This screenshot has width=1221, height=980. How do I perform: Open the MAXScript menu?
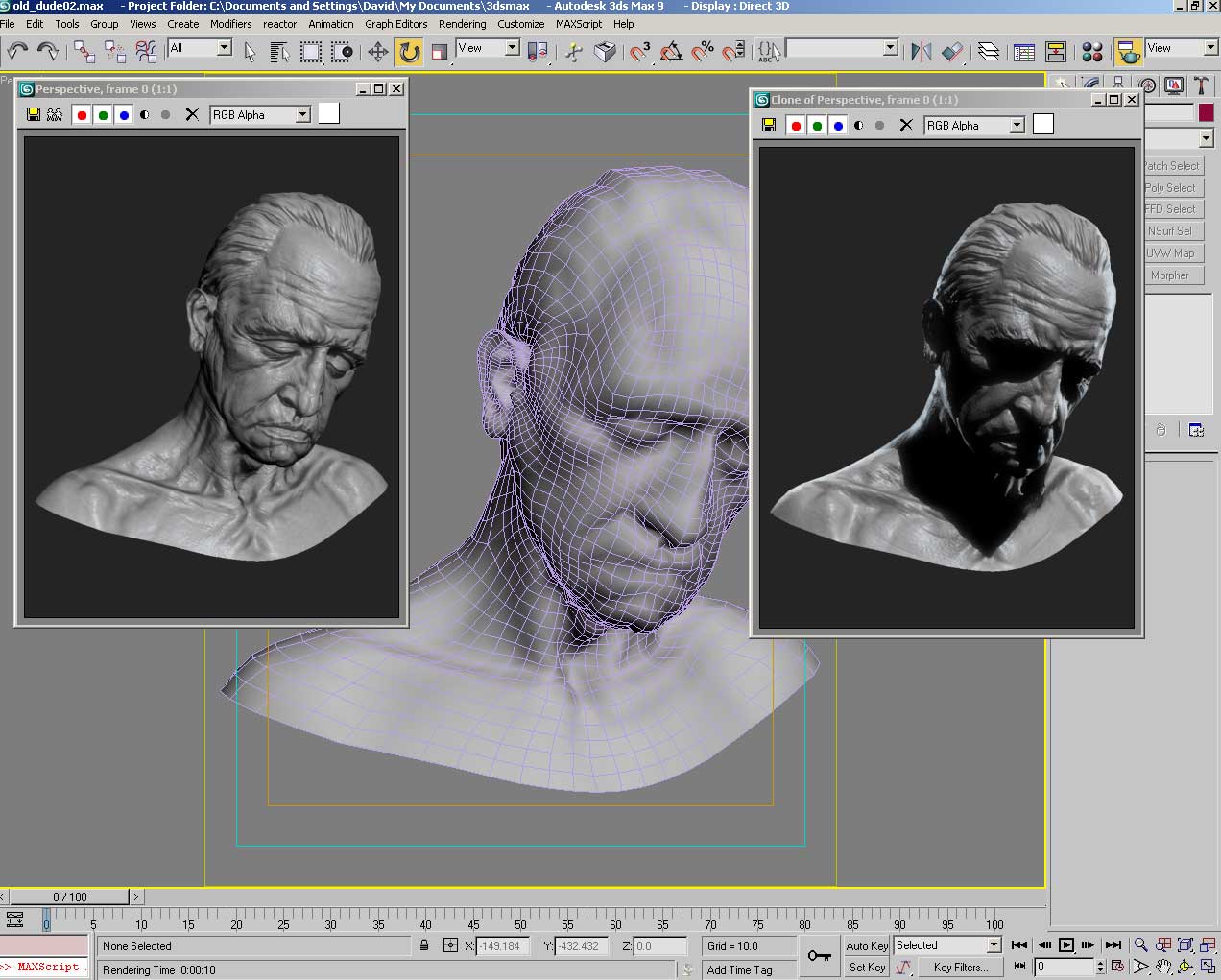click(x=579, y=24)
